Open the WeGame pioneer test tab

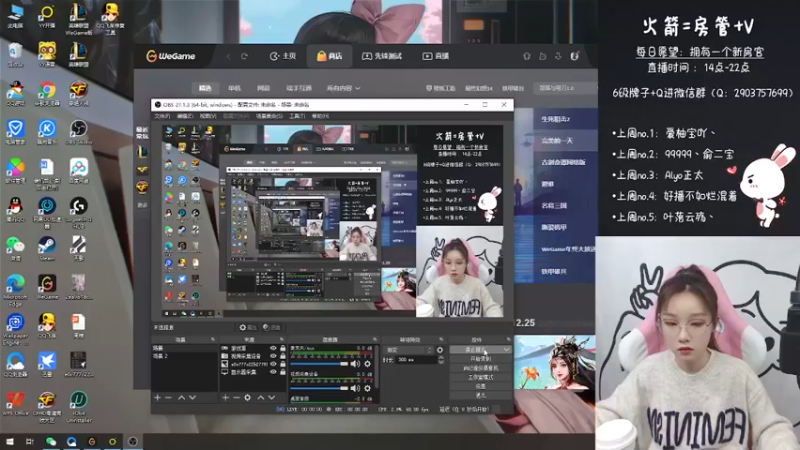(x=382, y=56)
